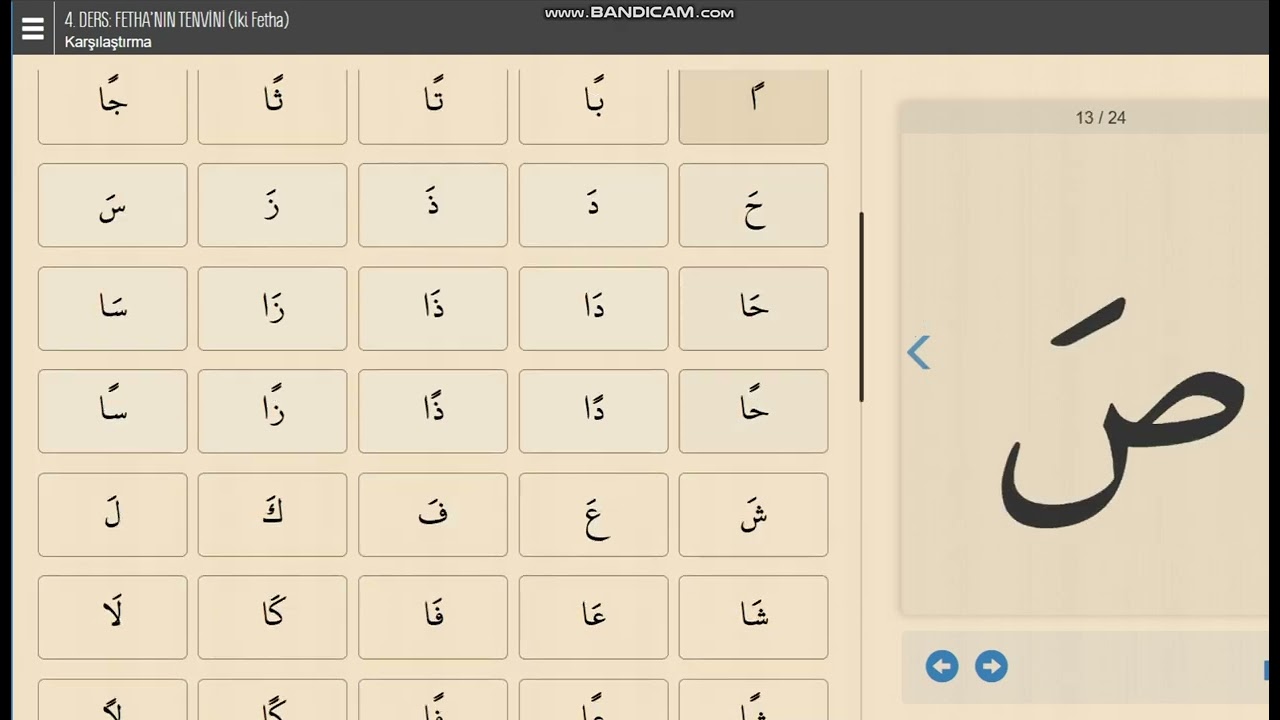Select the Sin with fatha card (سَ)
The height and width of the screenshot is (720, 1280).
112,205
